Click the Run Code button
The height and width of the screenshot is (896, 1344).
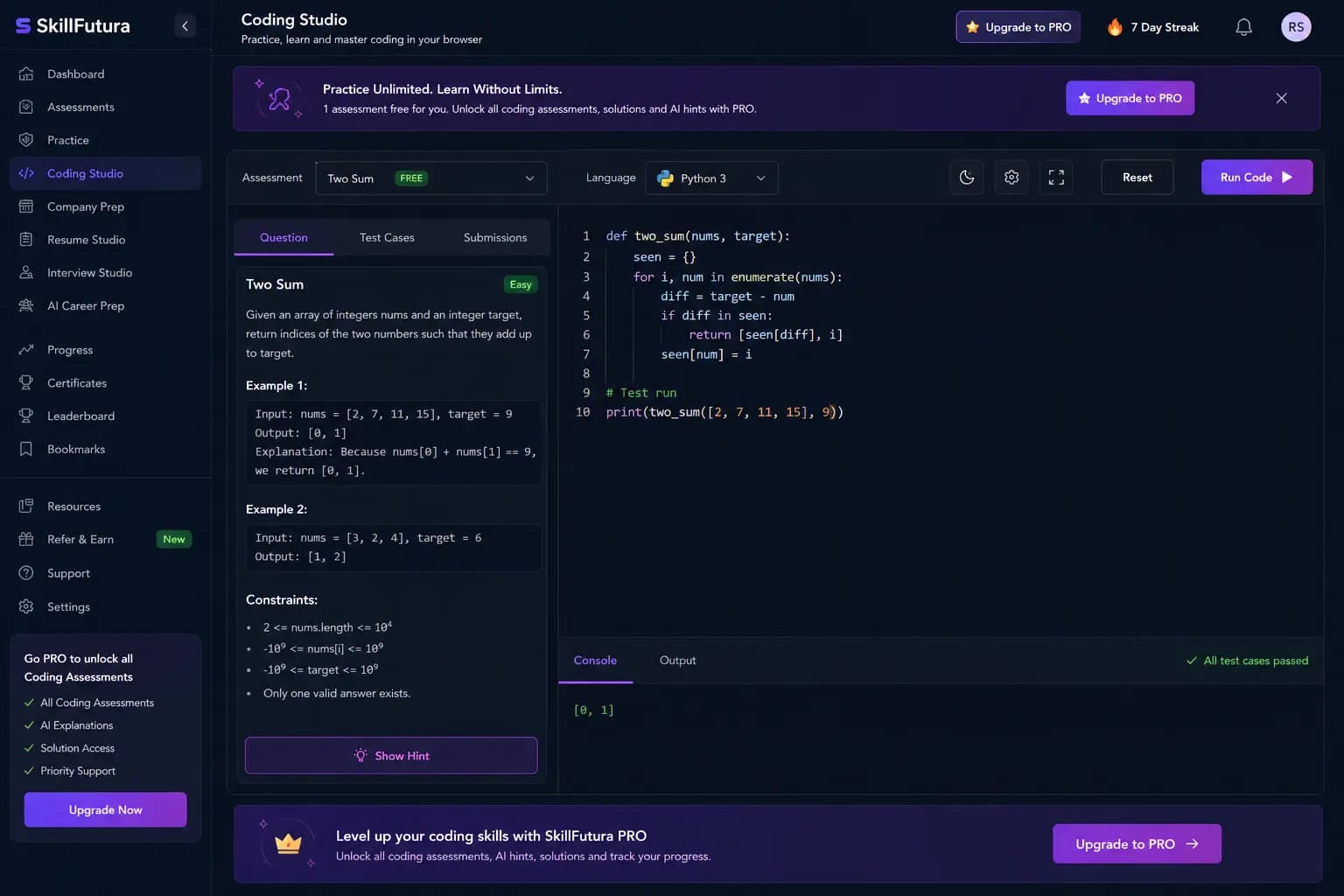pyautogui.click(x=1256, y=178)
